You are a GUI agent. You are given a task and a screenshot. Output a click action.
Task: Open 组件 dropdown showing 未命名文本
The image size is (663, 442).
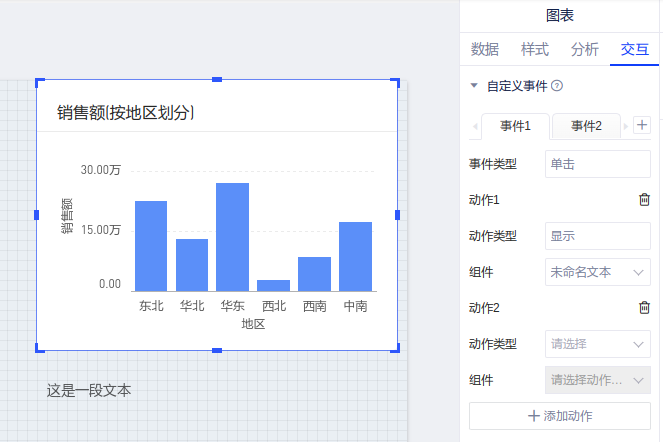click(597, 272)
